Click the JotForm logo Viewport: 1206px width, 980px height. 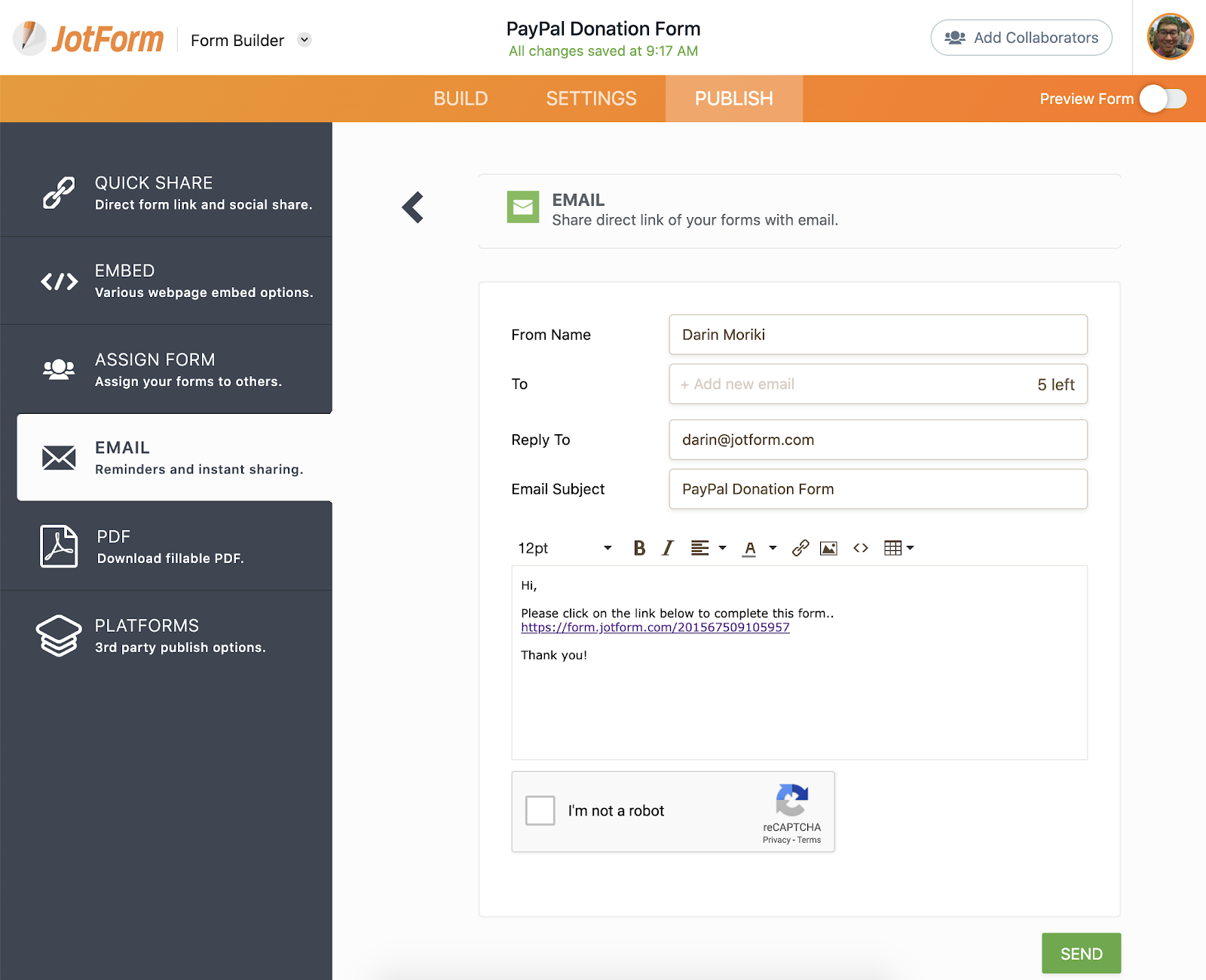89,38
